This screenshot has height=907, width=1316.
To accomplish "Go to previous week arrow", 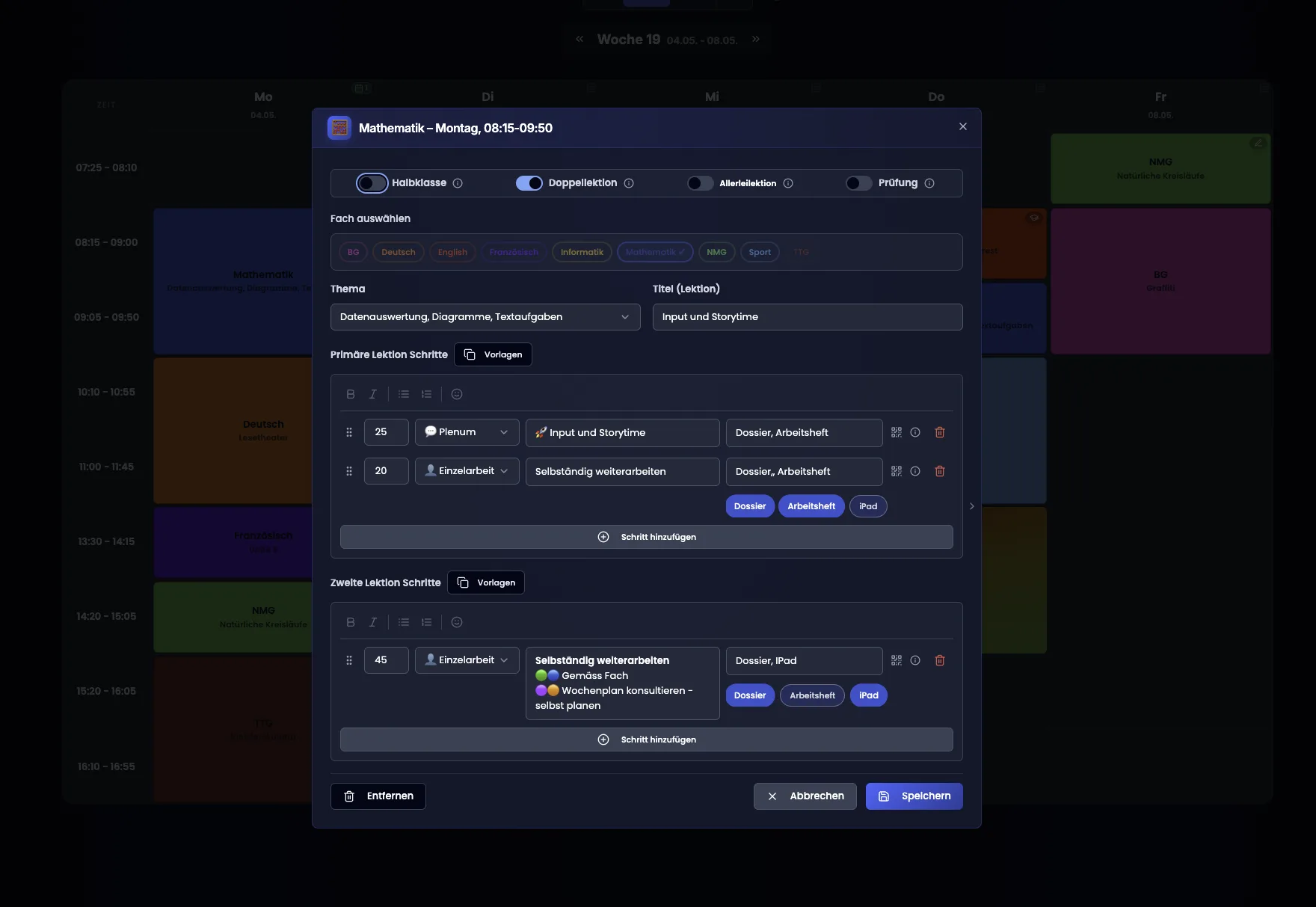I will 579,39.
